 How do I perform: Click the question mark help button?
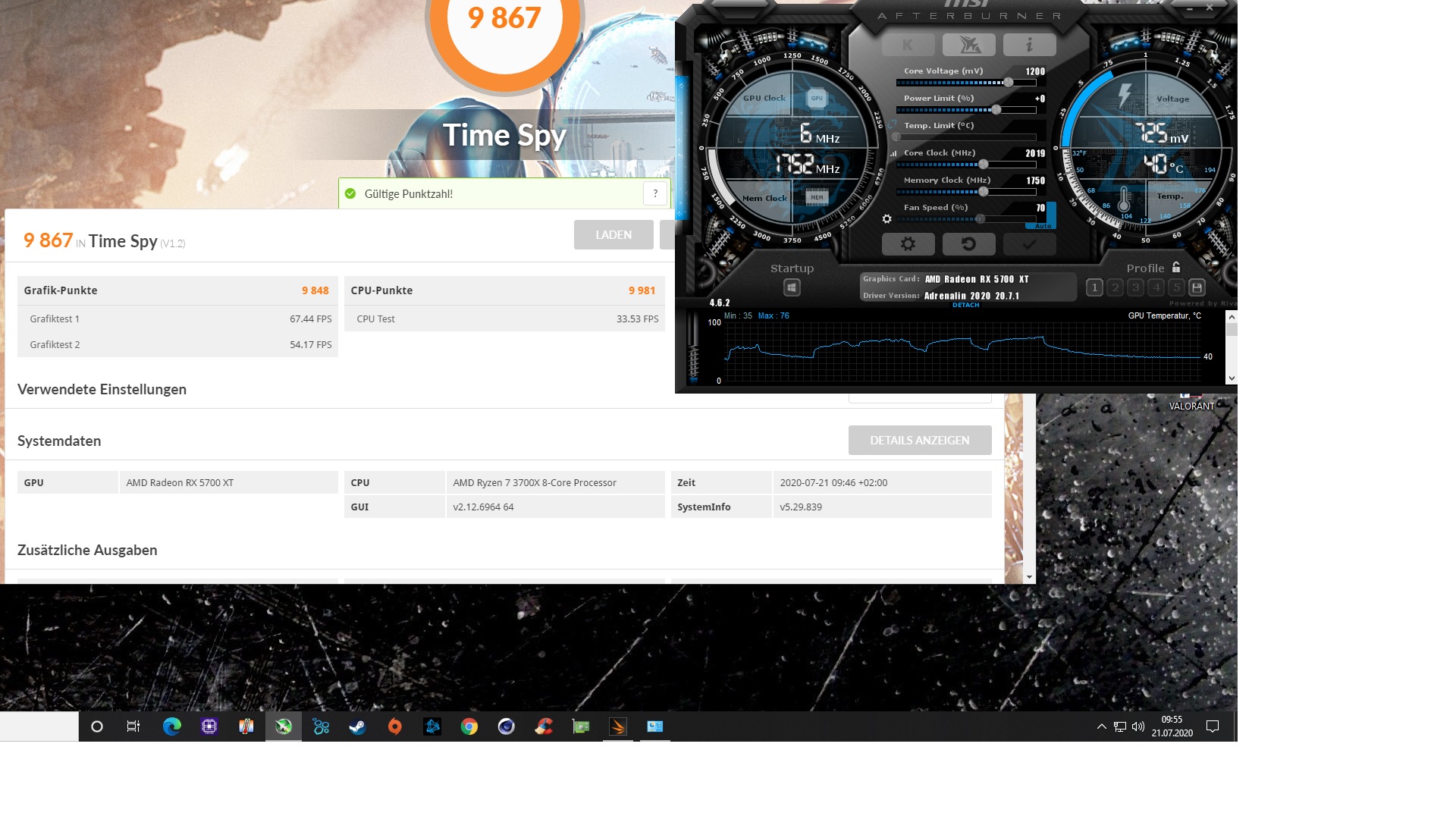point(655,193)
